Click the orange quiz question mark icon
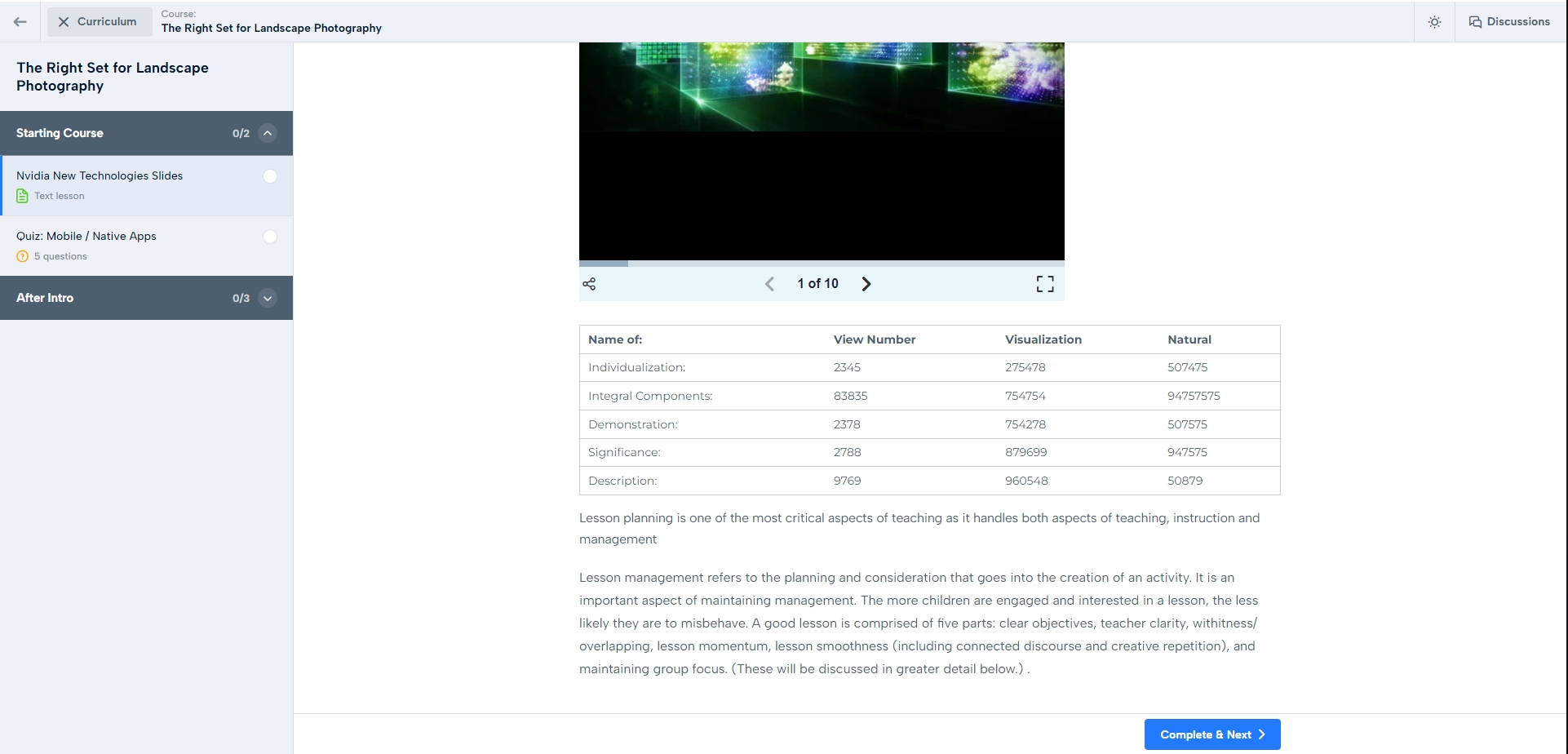 click(23, 256)
